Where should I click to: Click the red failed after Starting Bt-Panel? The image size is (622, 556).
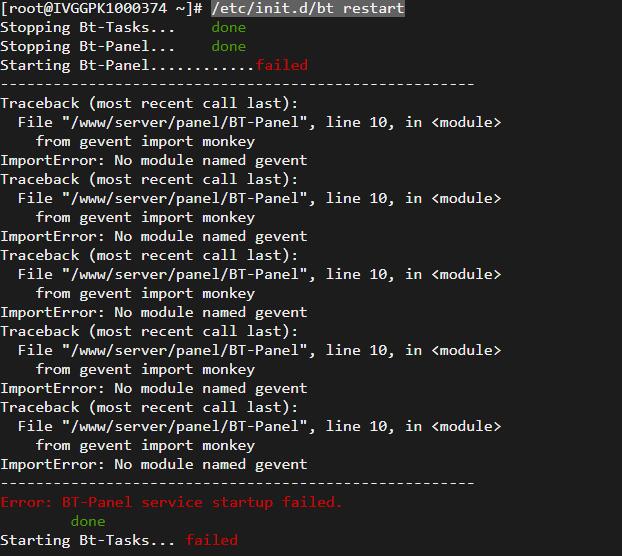[282, 65]
